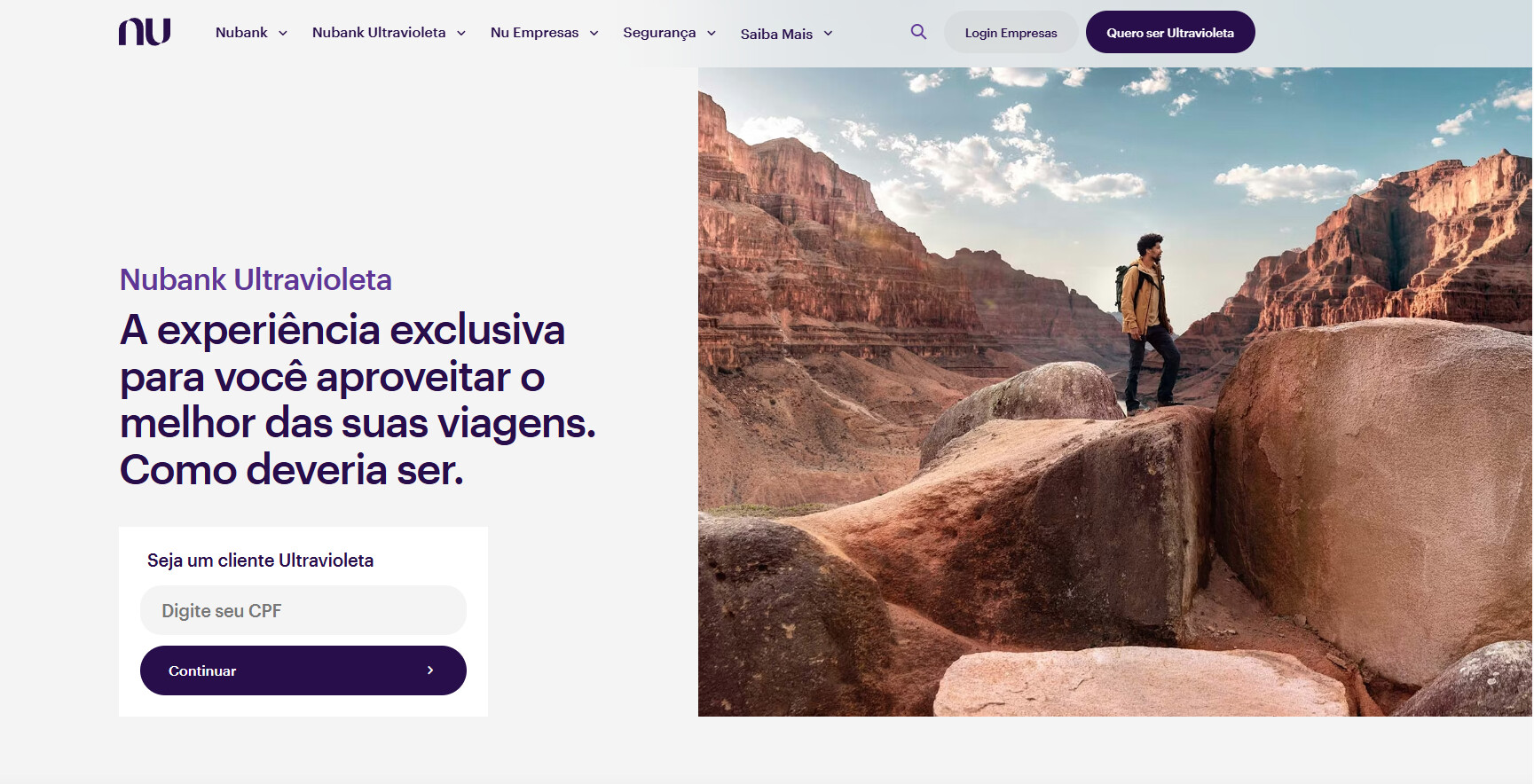Click the Nubank Ultravioleta purple heading

pos(256,279)
